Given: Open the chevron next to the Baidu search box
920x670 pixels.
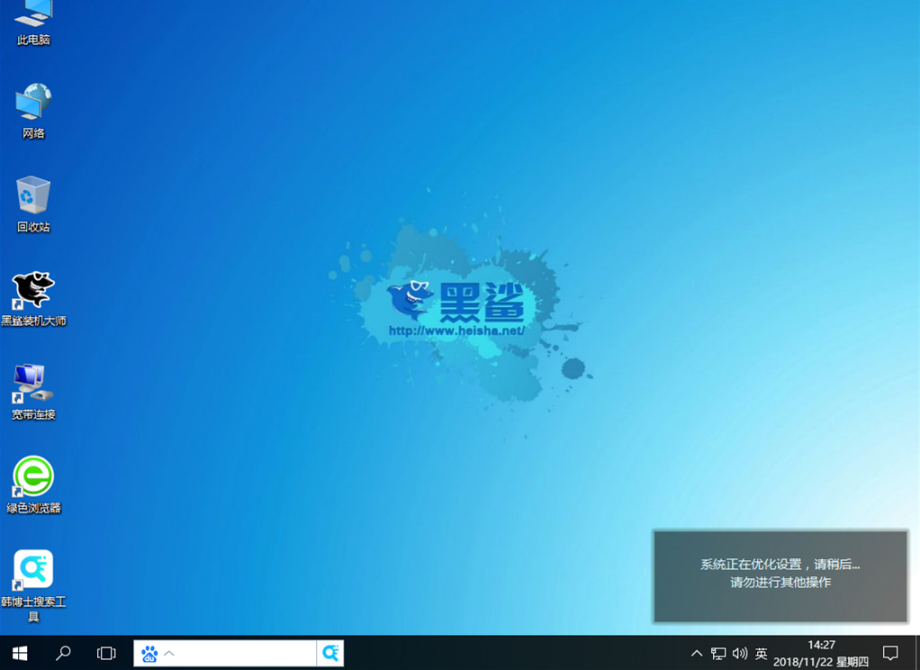Looking at the screenshot, I should pyautogui.click(x=170, y=653).
